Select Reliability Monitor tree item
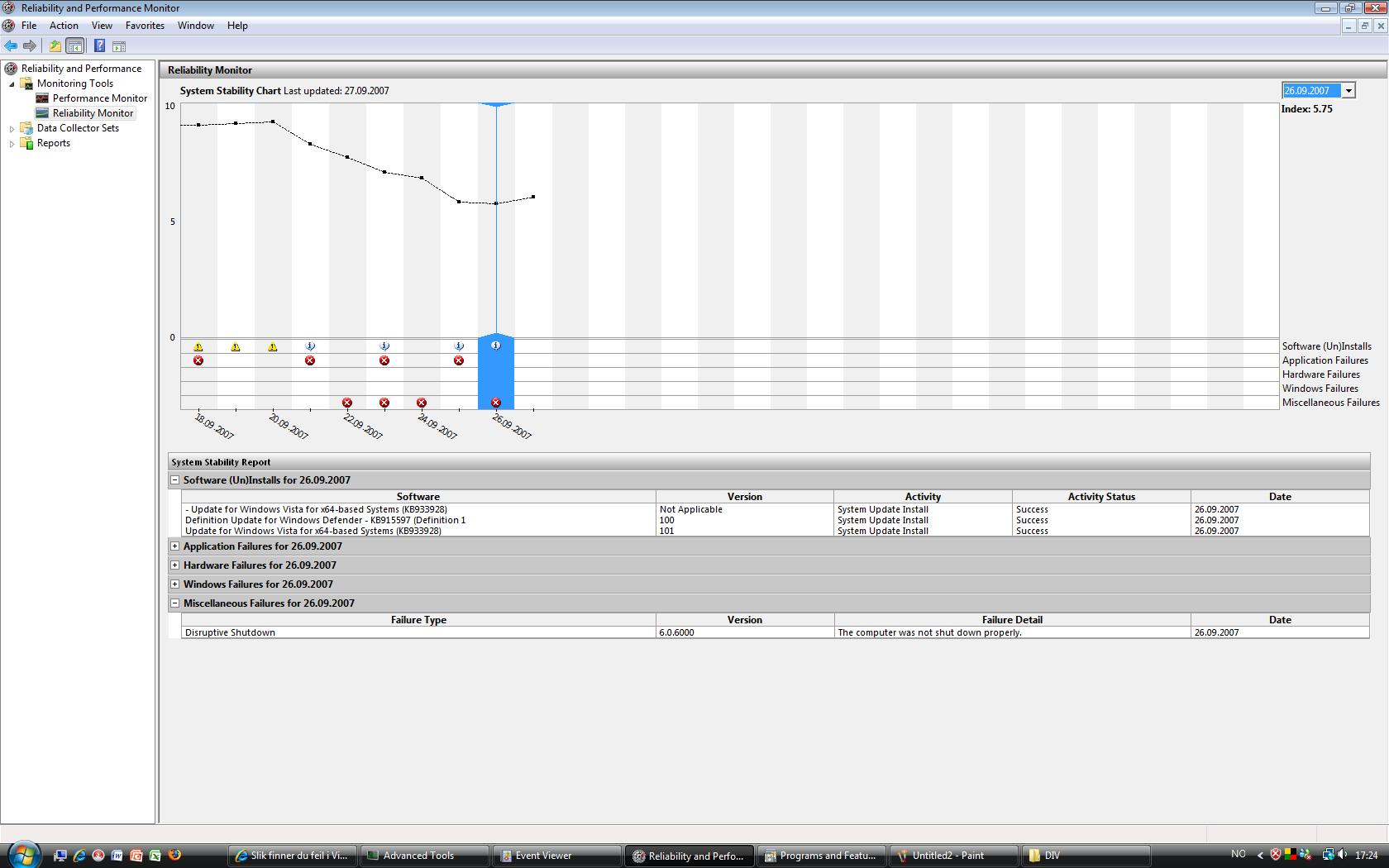The height and width of the screenshot is (868, 1389). [93, 113]
